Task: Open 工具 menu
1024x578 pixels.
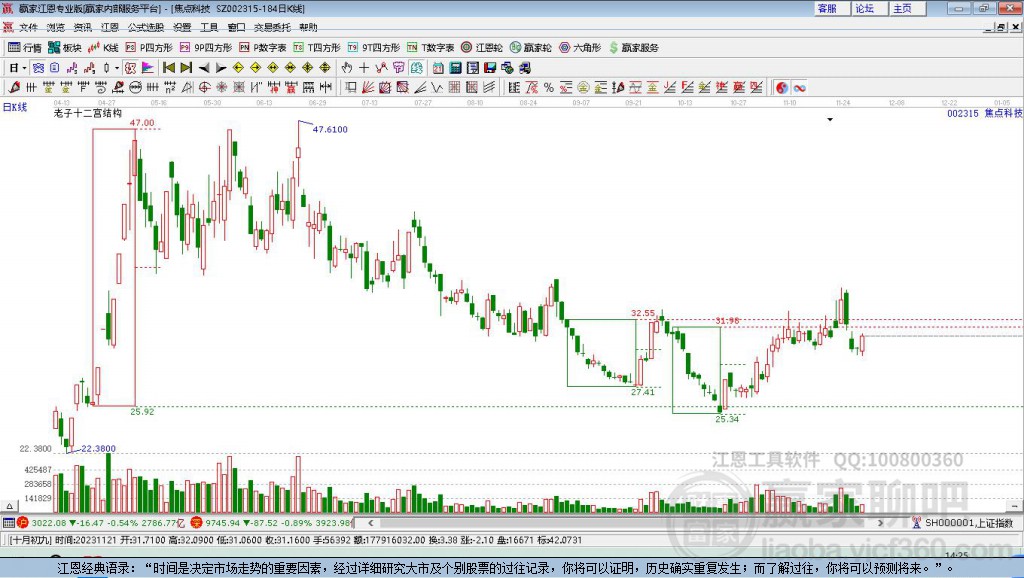Action: [209, 27]
